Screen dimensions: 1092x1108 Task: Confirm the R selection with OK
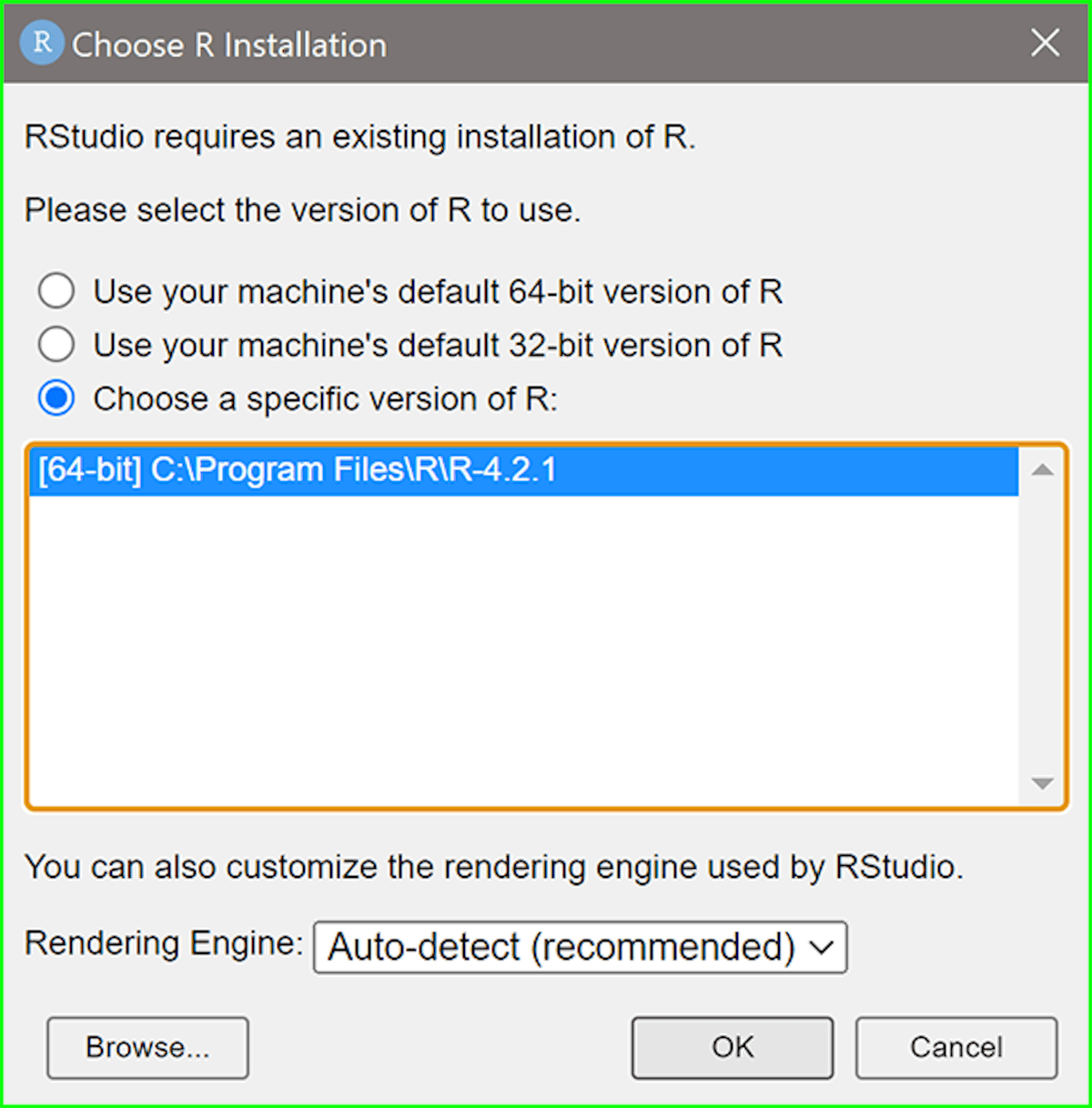[x=732, y=1047]
